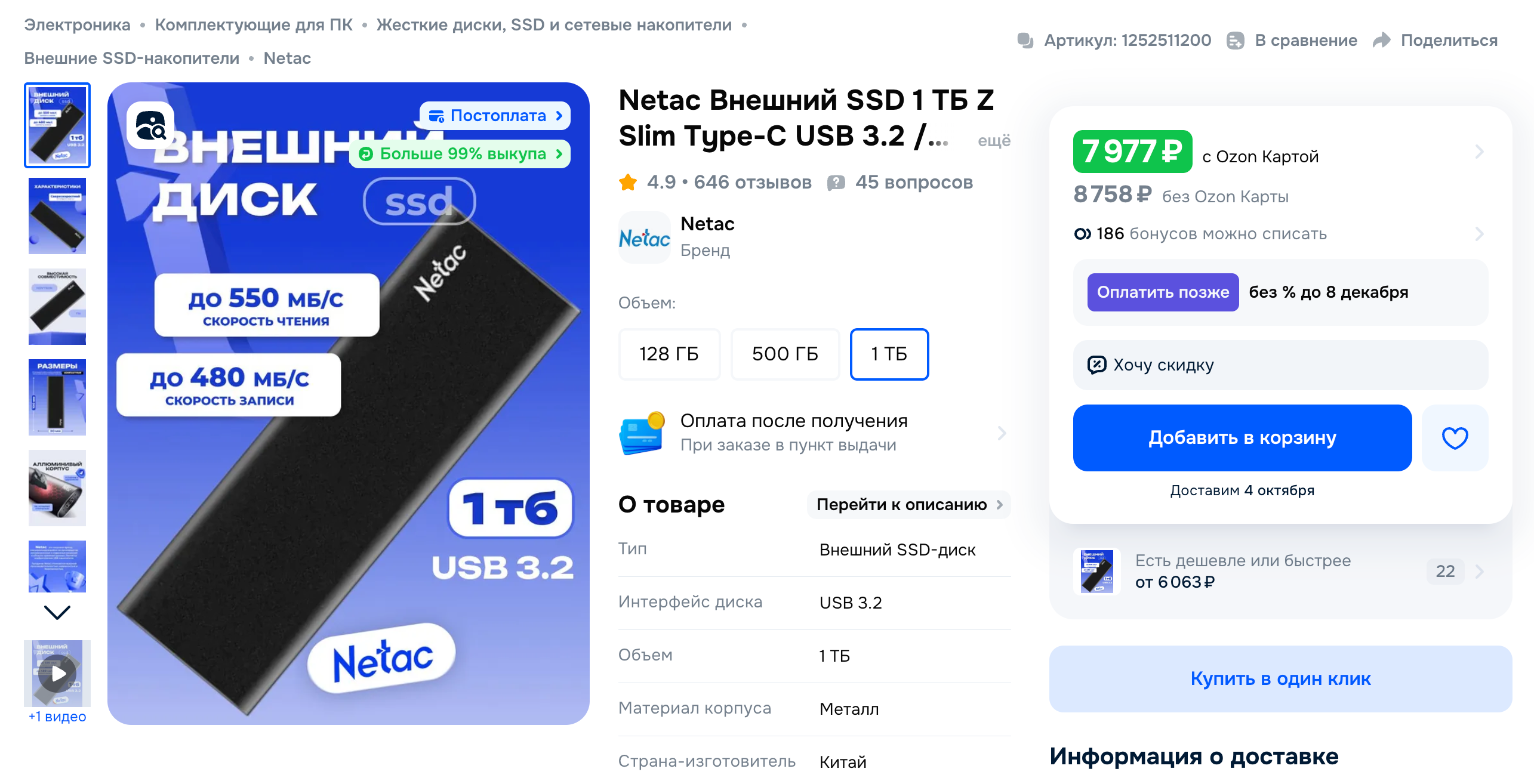Click the compare icon next to В сравнение
The width and height of the screenshot is (1534, 784).
1235,41
